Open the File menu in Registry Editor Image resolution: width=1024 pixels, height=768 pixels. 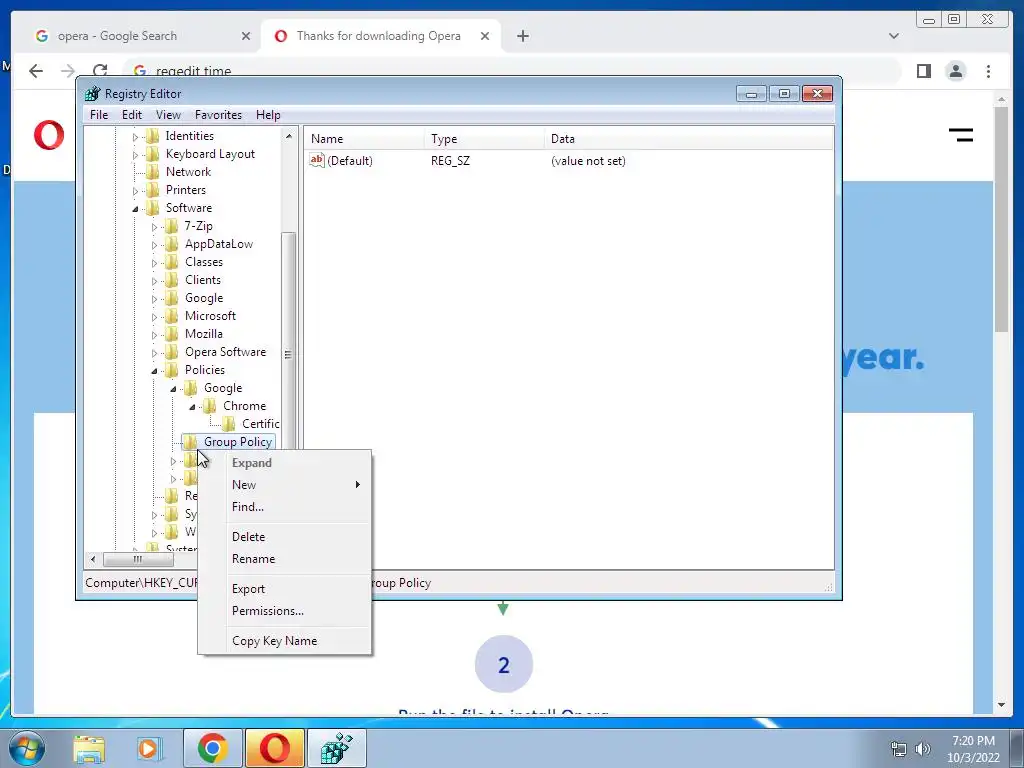(x=99, y=115)
